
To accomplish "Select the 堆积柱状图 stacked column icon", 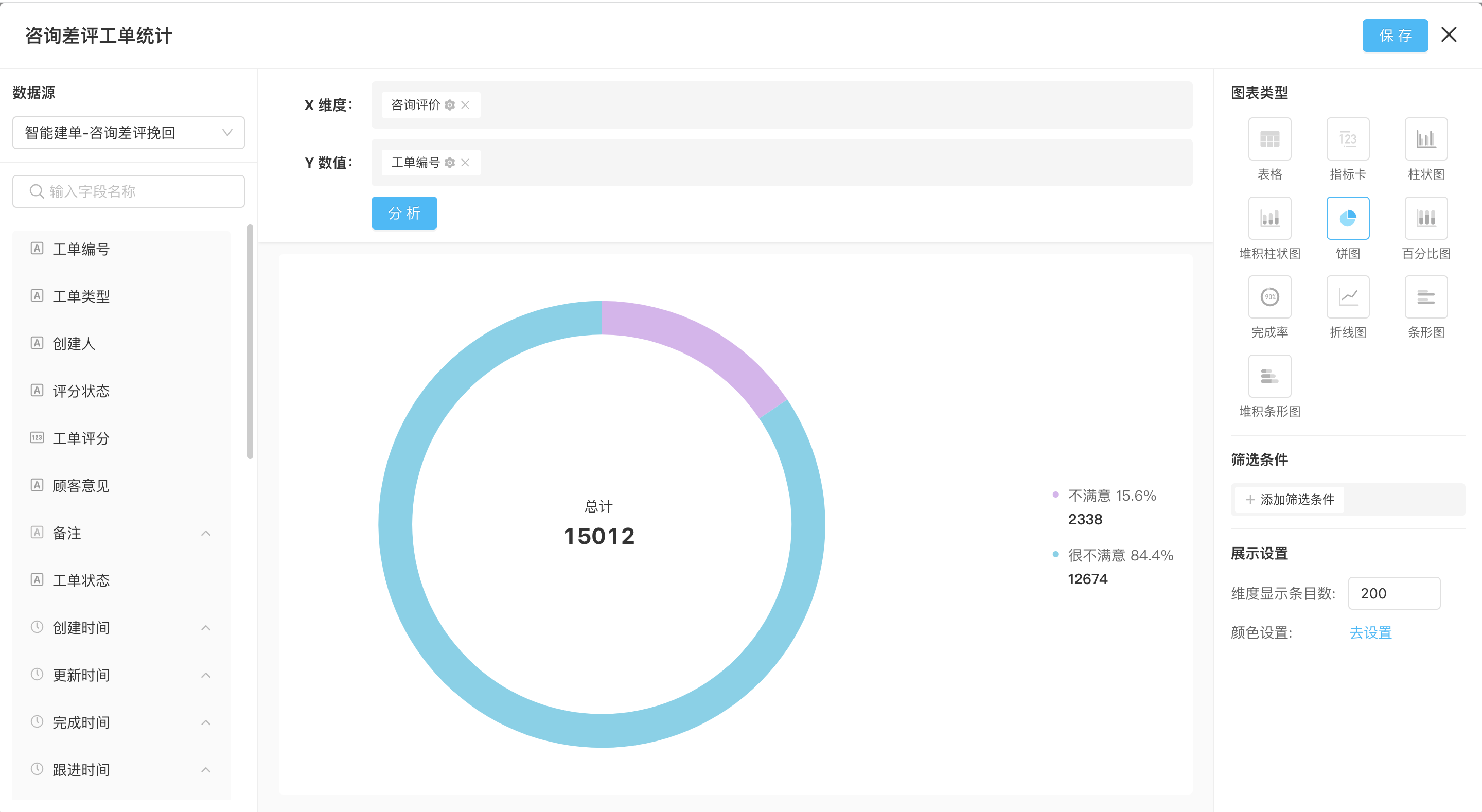I will (x=1269, y=218).
